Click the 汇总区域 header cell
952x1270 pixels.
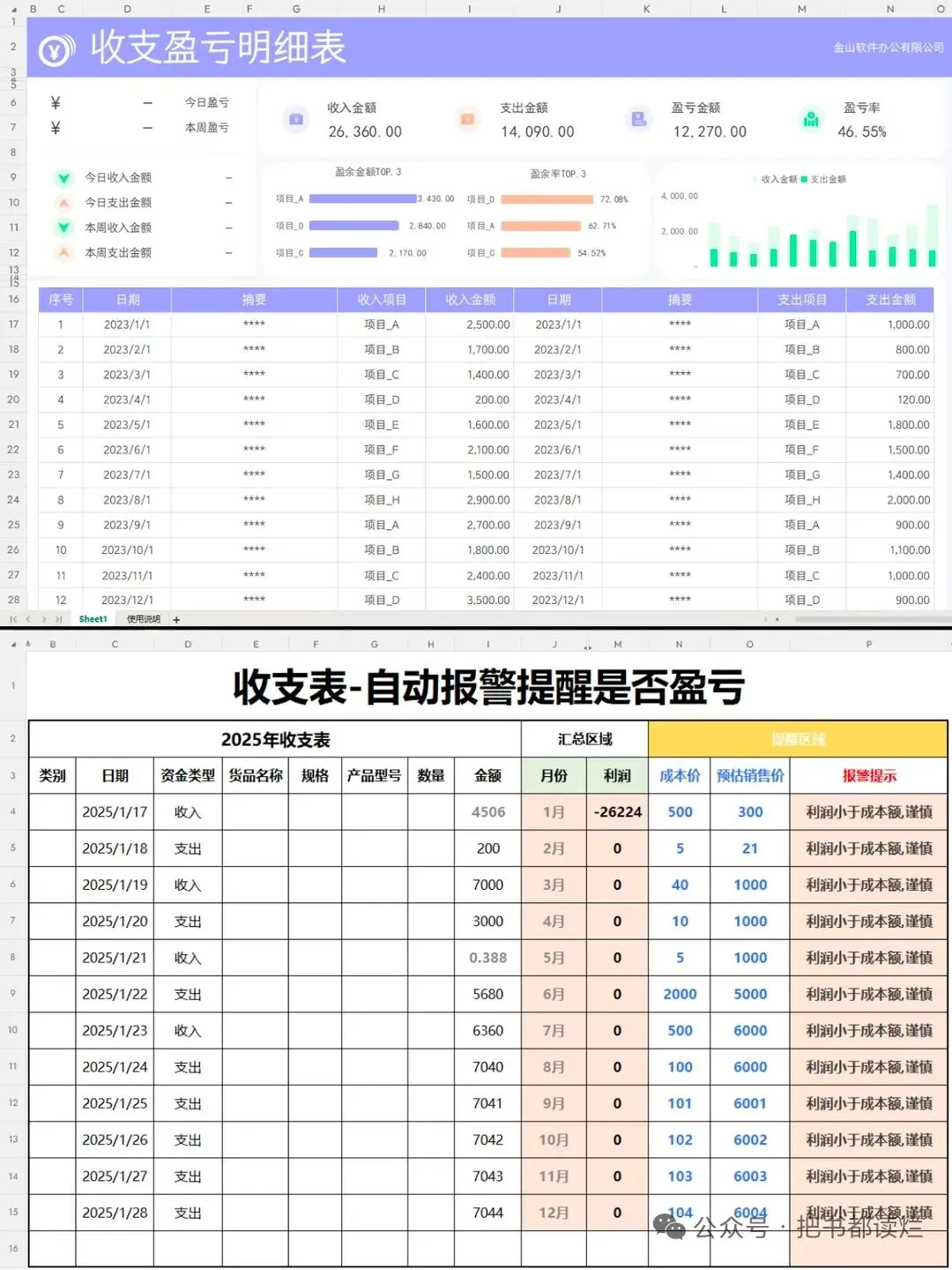585,739
